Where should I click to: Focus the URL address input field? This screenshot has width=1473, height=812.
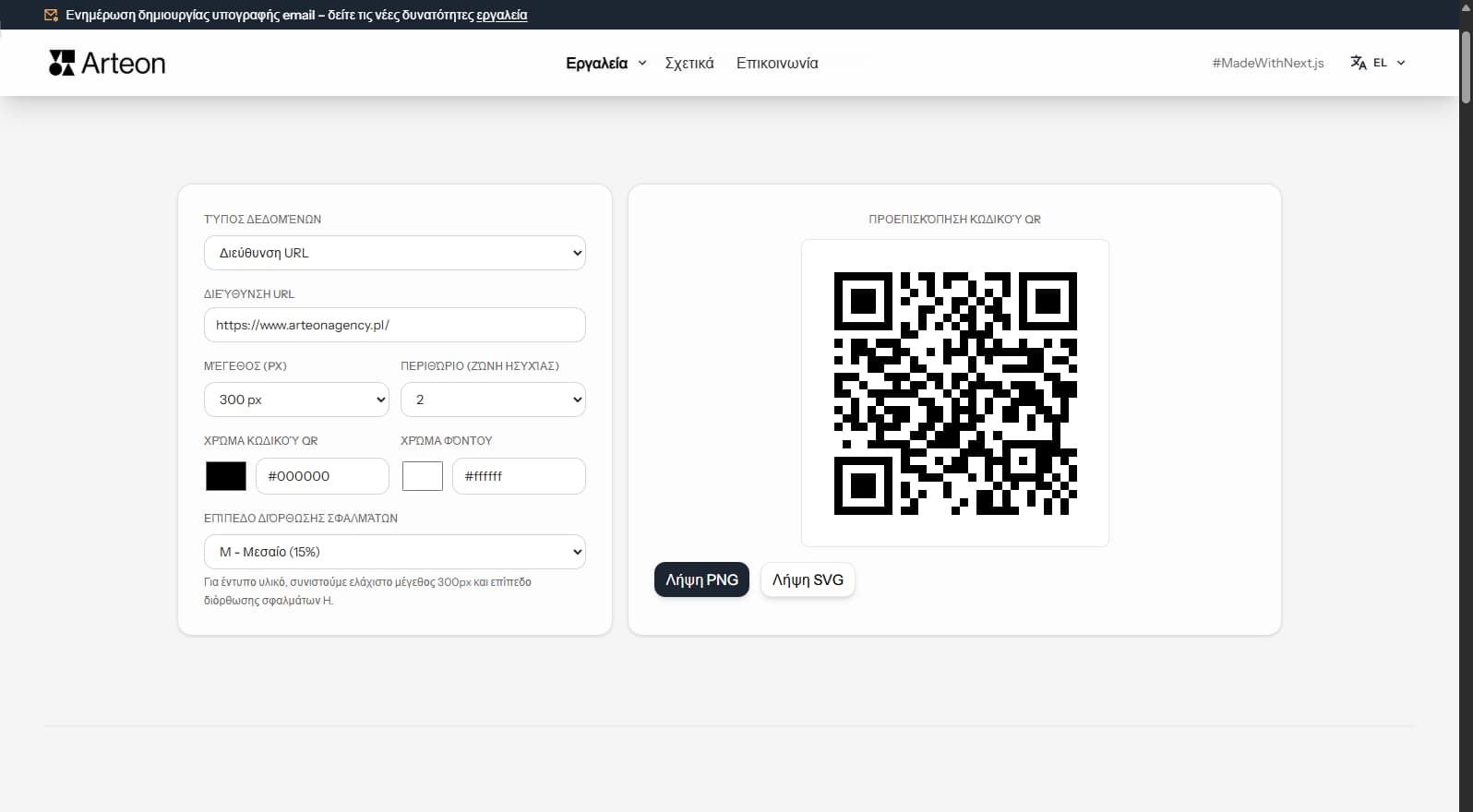point(395,325)
